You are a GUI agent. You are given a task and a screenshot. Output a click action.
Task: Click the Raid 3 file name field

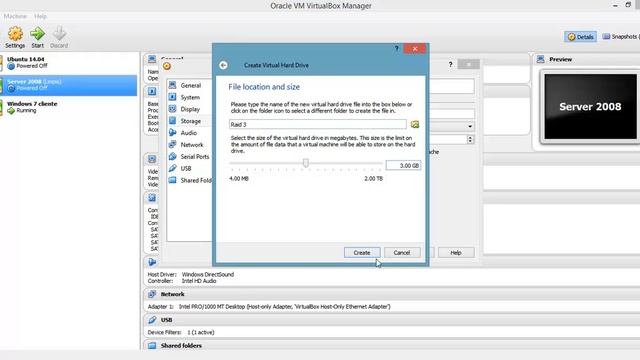pos(318,124)
